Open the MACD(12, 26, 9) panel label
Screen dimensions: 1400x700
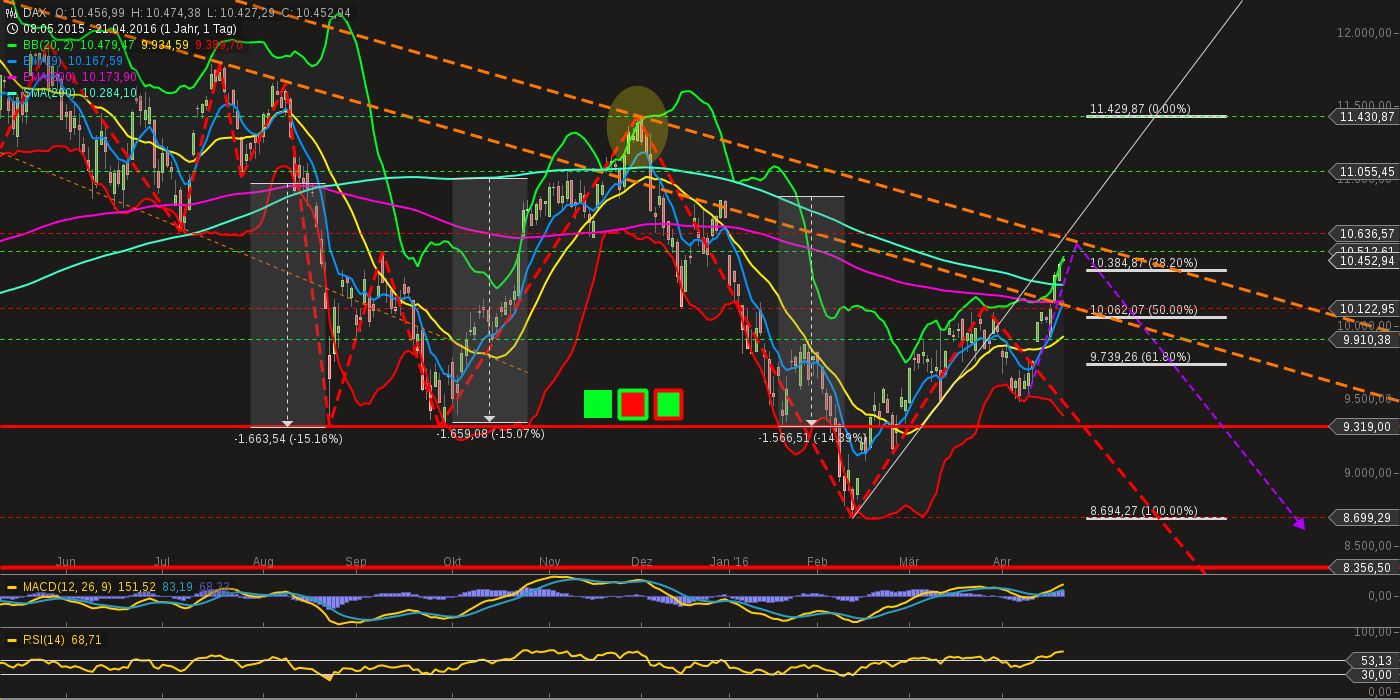pos(68,588)
